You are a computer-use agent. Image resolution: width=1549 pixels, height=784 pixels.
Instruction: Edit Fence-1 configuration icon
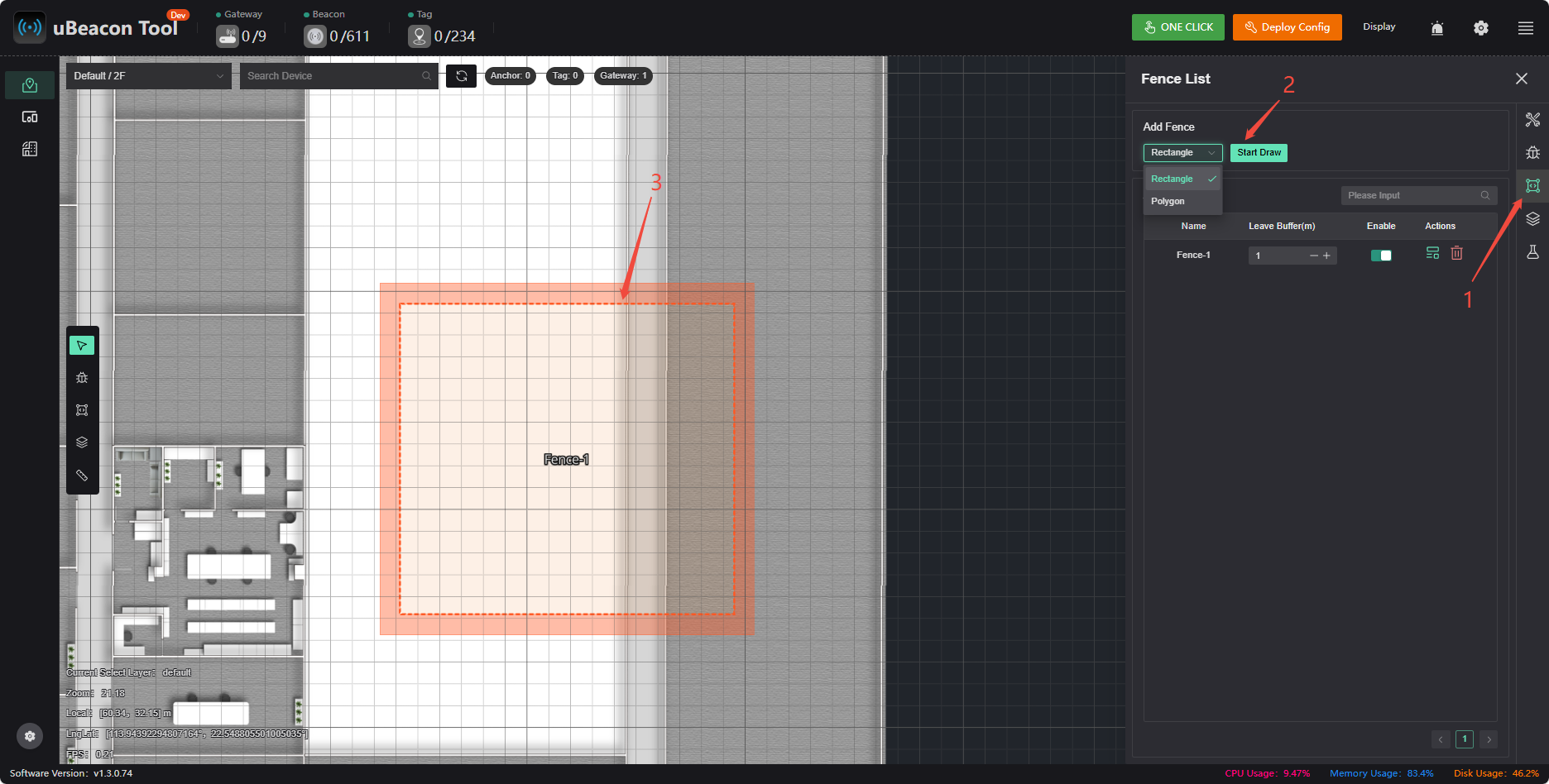point(1433,253)
